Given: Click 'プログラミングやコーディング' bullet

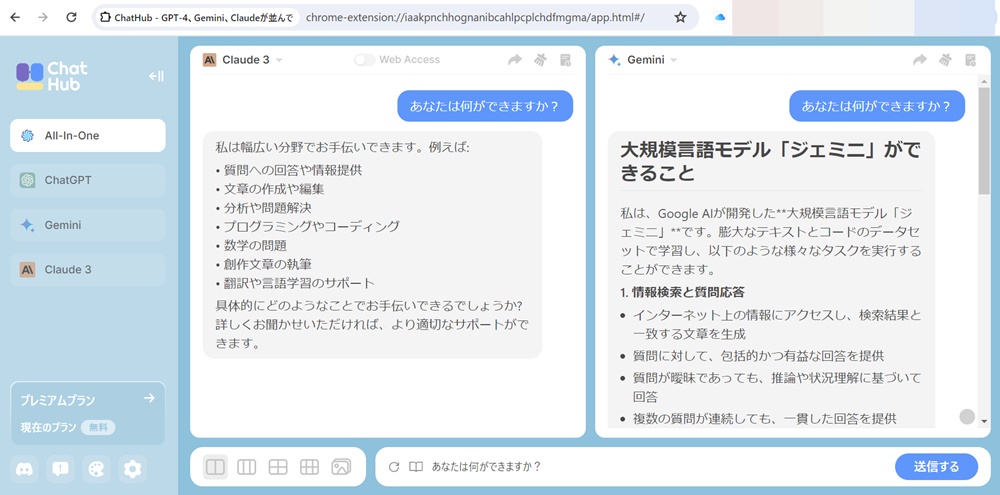Looking at the screenshot, I should 312,226.
